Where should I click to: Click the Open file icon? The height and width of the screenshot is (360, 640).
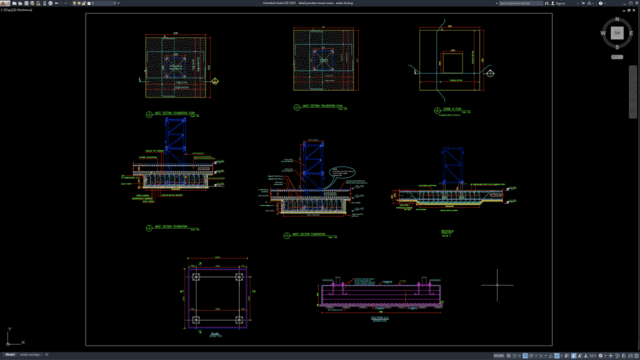[20, 3]
